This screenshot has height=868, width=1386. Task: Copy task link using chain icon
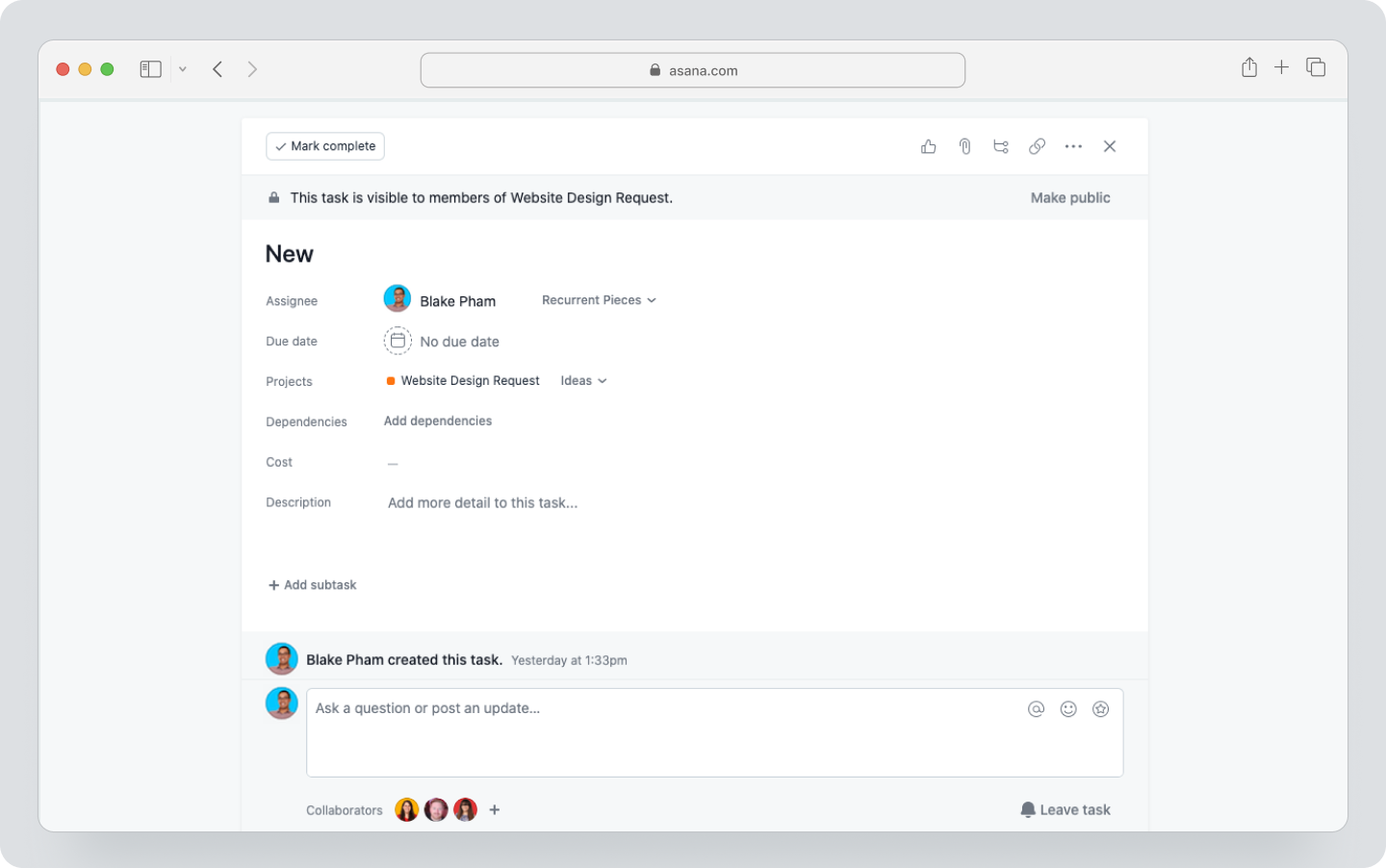[1037, 146]
